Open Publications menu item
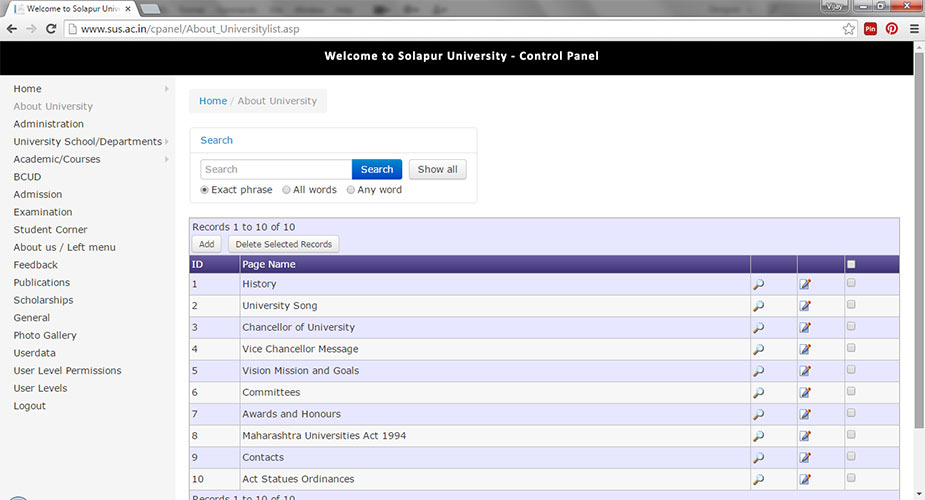925x500 pixels. (41, 282)
